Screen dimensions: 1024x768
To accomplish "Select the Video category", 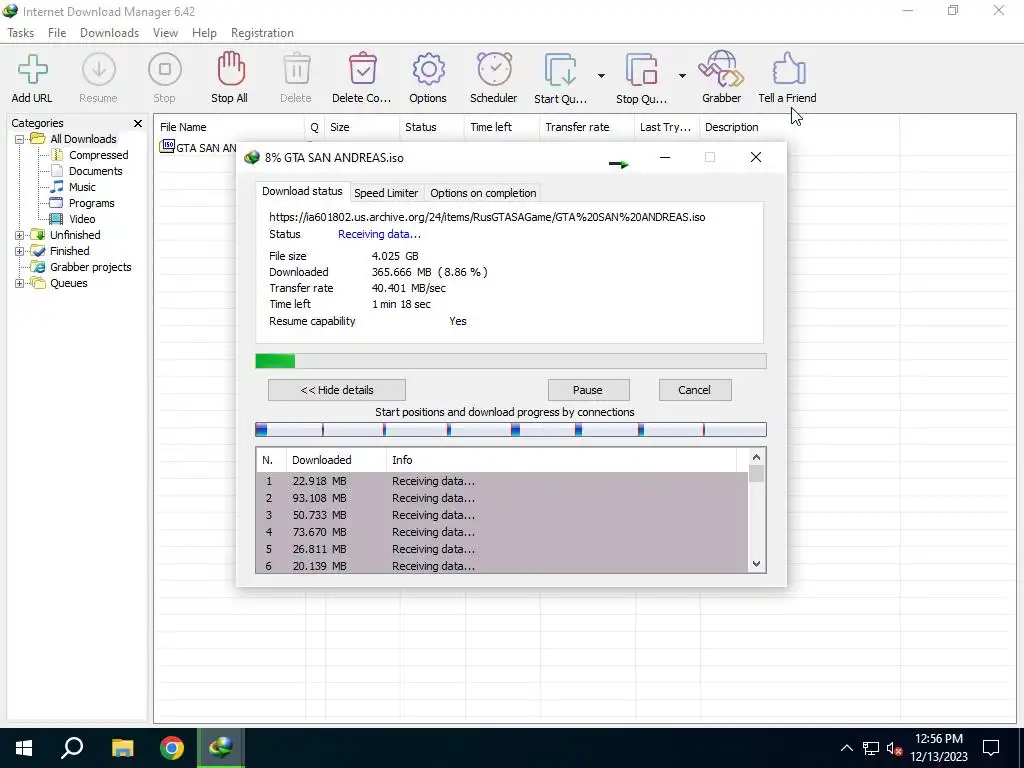I will tap(82, 219).
